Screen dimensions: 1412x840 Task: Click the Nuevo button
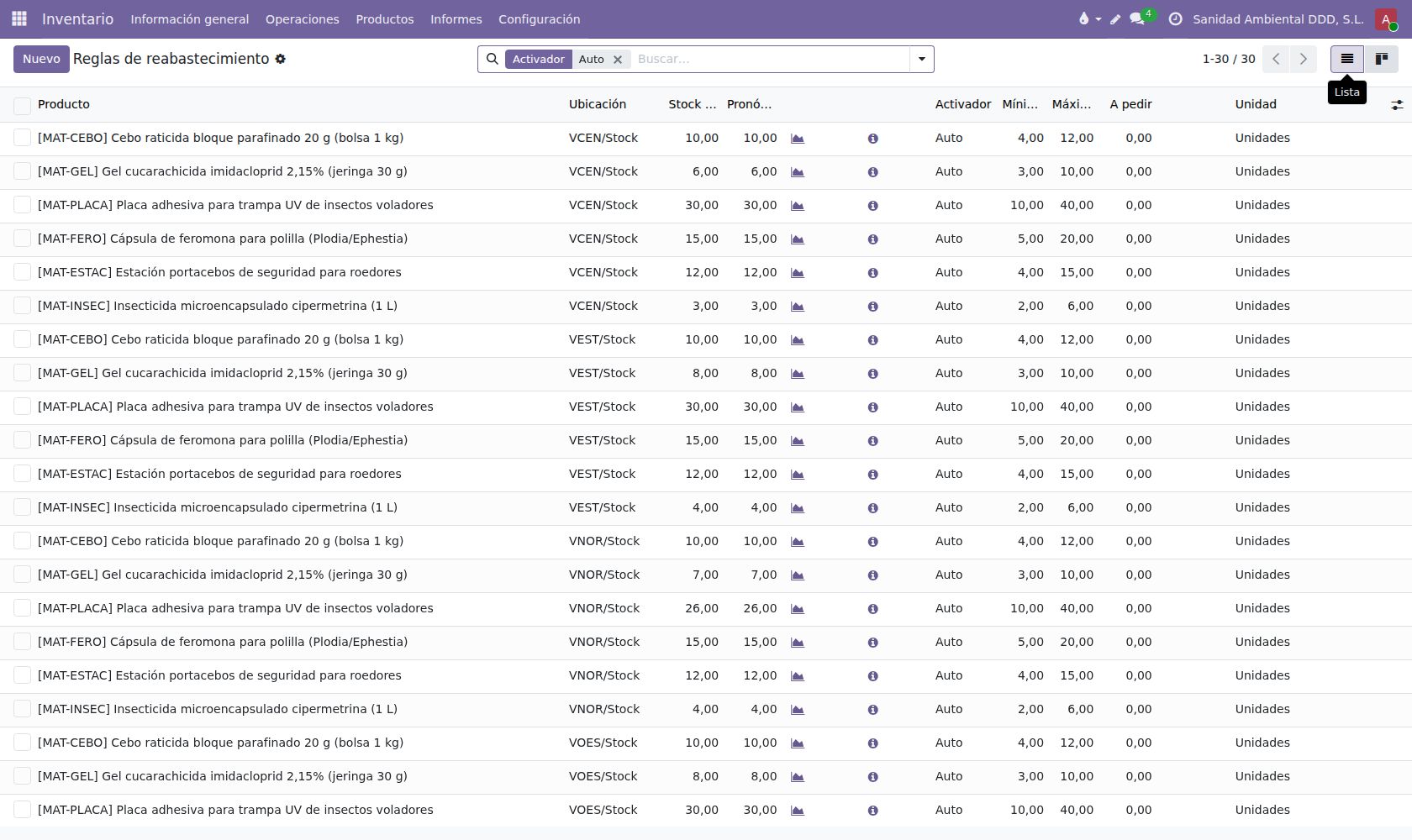click(x=41, y=59)
